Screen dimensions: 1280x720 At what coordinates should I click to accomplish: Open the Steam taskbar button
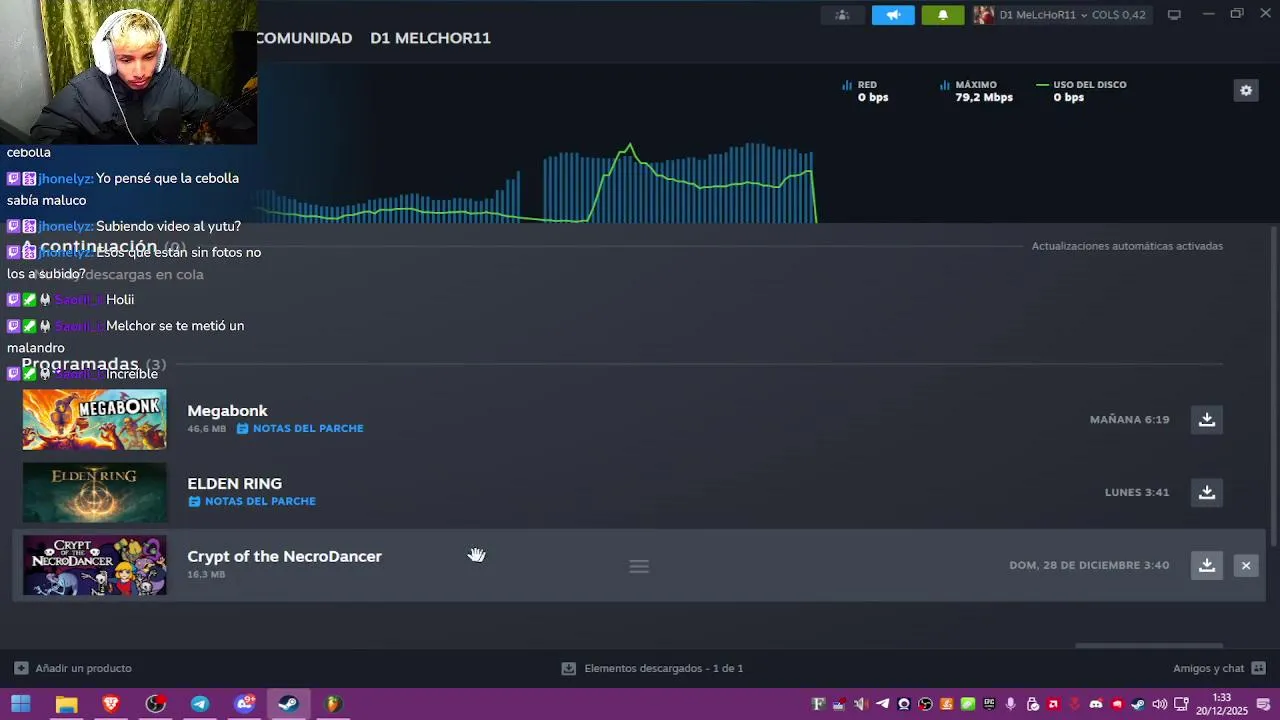(288, 704)
